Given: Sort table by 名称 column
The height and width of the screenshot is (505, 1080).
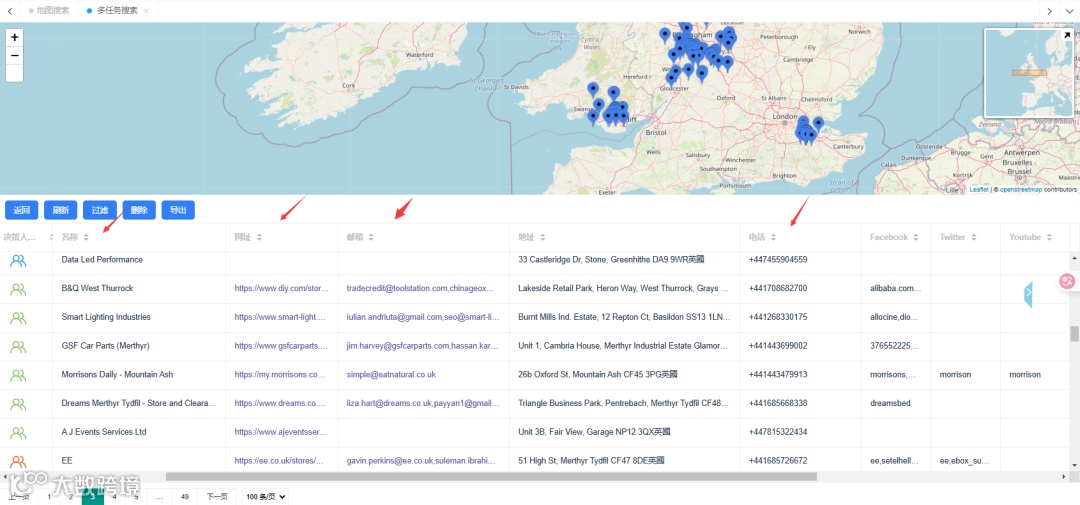Looking at the screenshot, I should [86, 237].
